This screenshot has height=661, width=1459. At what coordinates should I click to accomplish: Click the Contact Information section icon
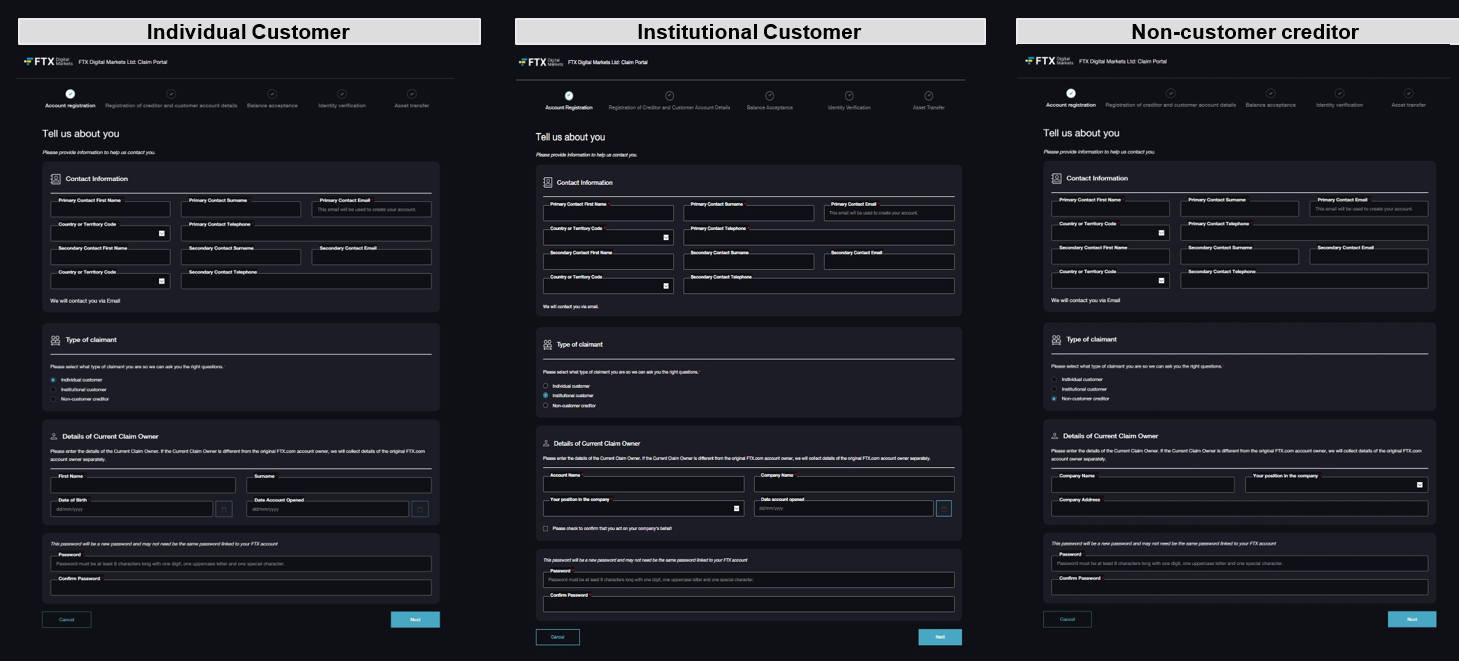pyautogui.click(x=54, y=178)
